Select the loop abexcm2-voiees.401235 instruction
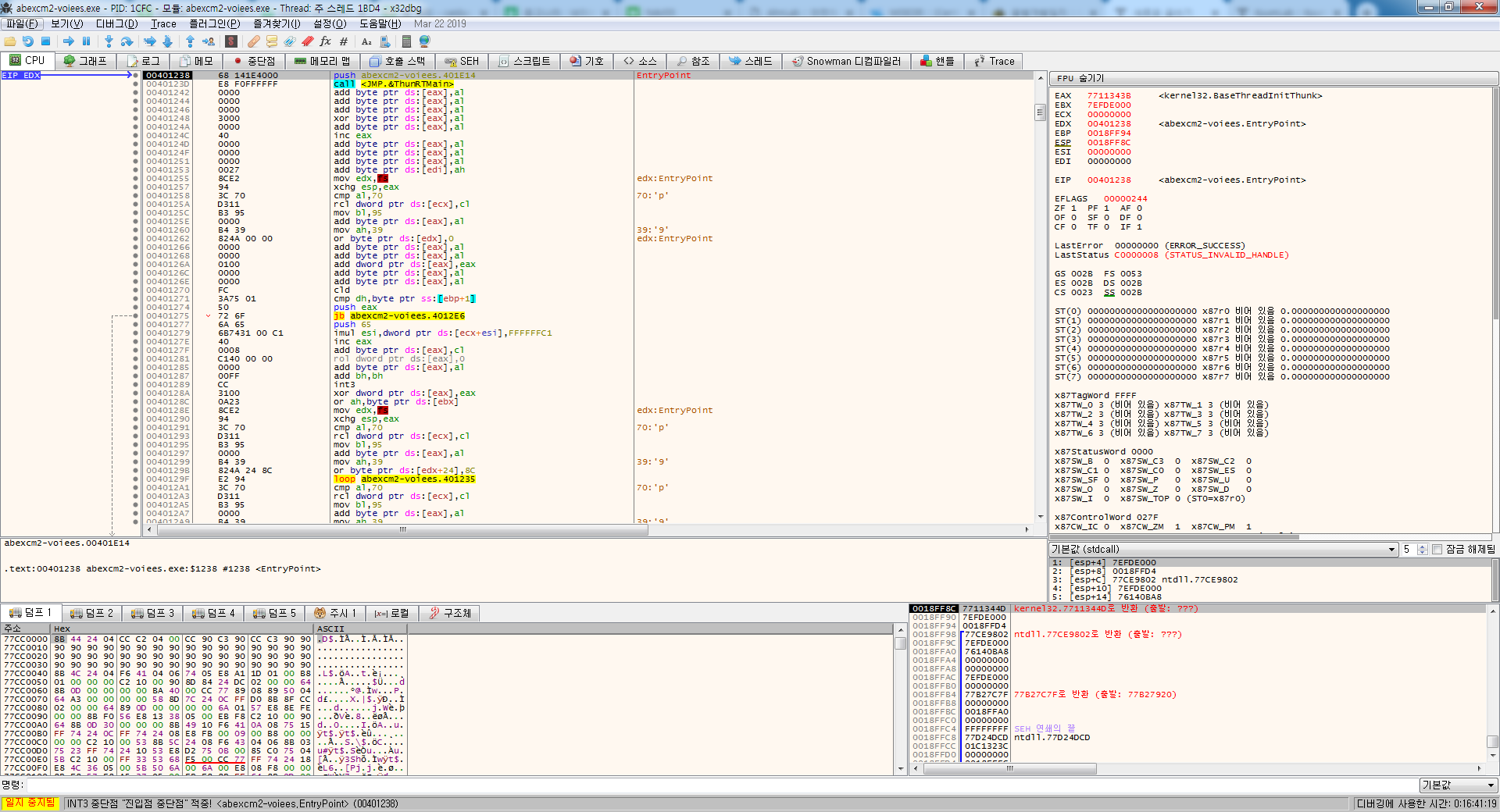This screenshot has width=1500, height=812. pos(404,479)
